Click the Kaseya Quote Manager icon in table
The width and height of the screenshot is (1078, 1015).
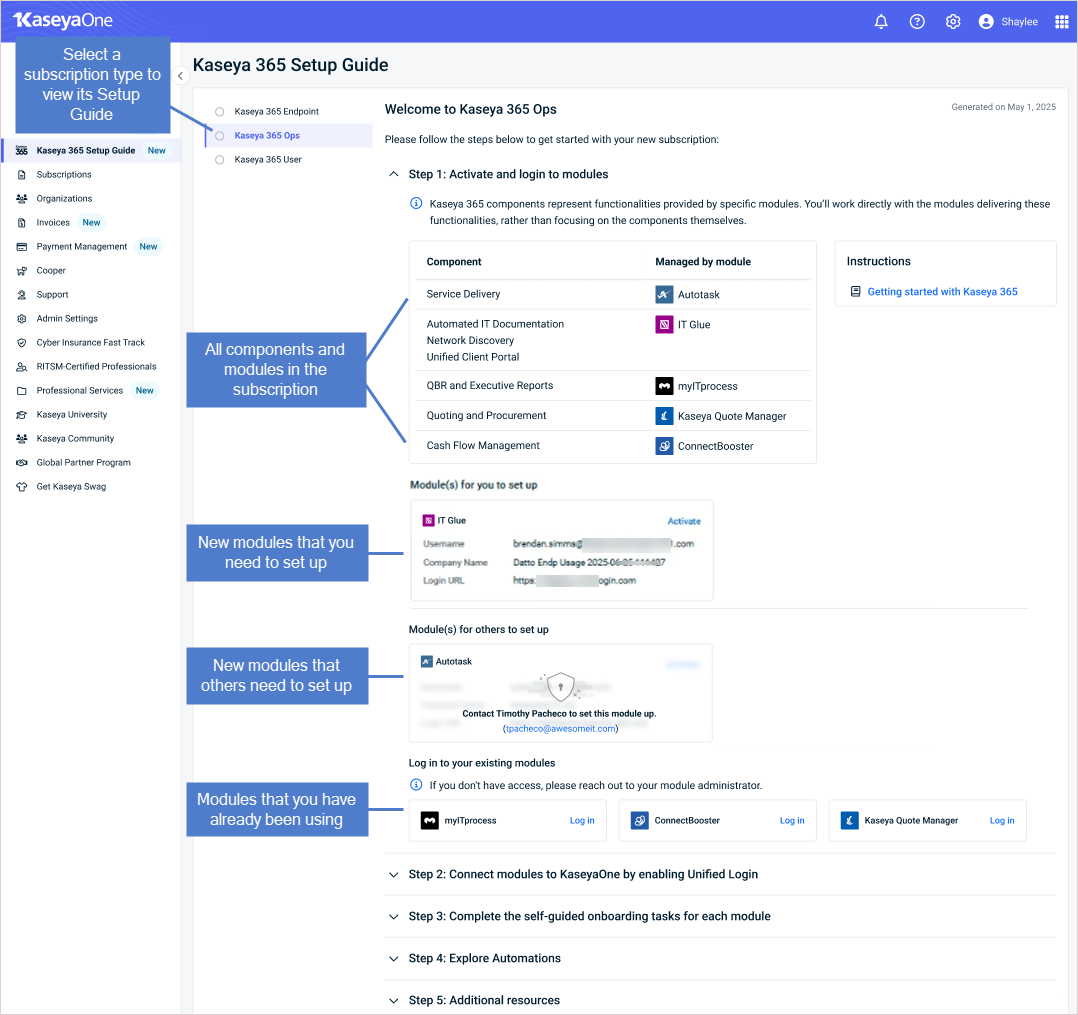[x=664, y=416]
